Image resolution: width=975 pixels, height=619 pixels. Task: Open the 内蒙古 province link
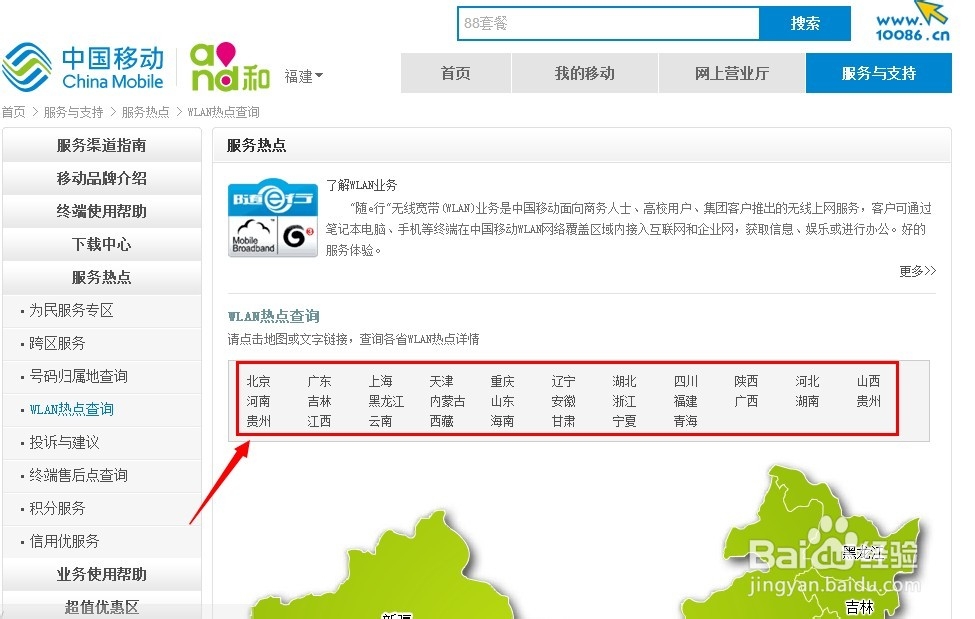coord(447,401)
